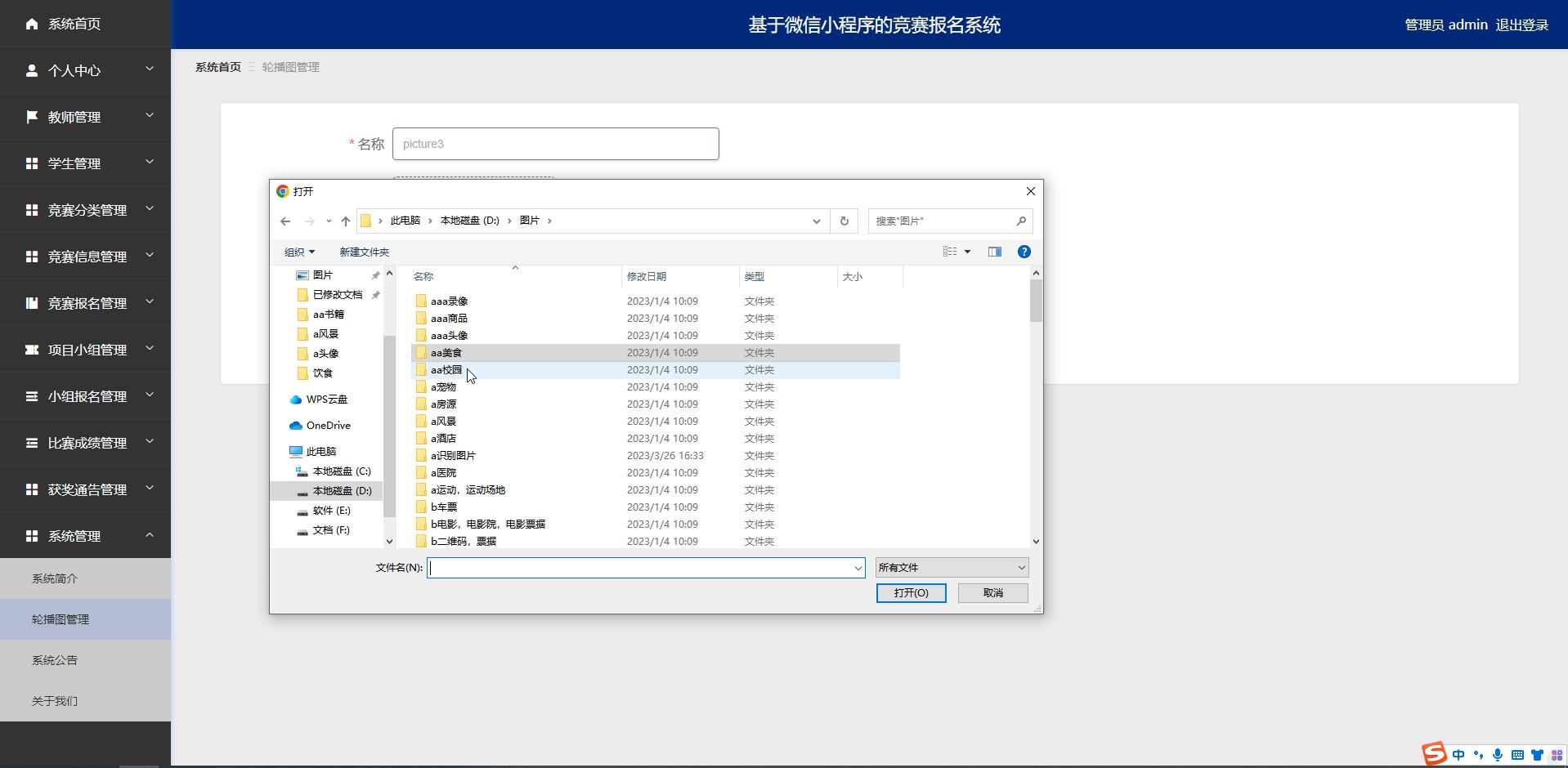The width and height of the screenshot is (1568, 768).
Task: Select the 学生管理 menu item
Action: pyautogui.click(x=85, y=163)
